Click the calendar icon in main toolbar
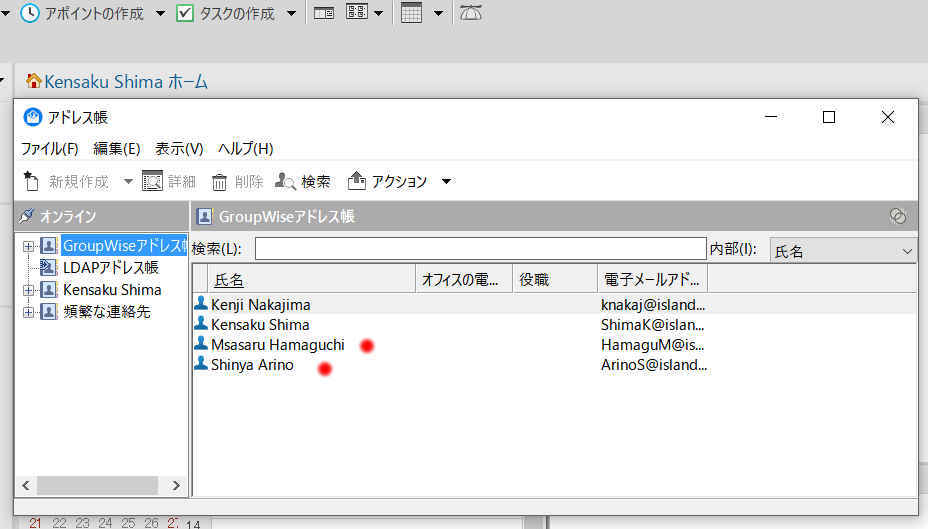This screenshot has height=529, width=928. point(411,12)
